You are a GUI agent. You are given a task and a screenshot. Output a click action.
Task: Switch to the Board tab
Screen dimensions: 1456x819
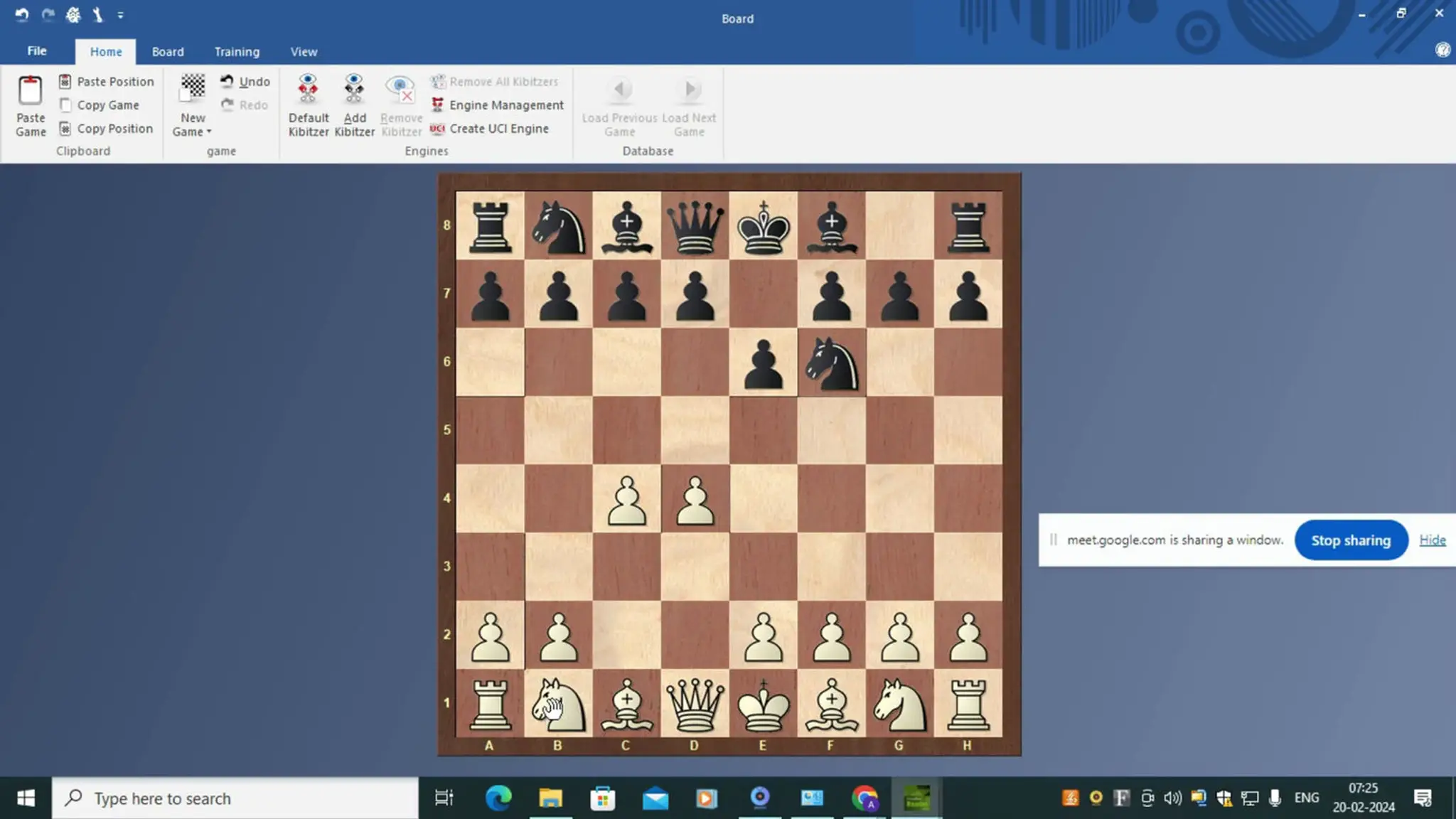[168, 52]
